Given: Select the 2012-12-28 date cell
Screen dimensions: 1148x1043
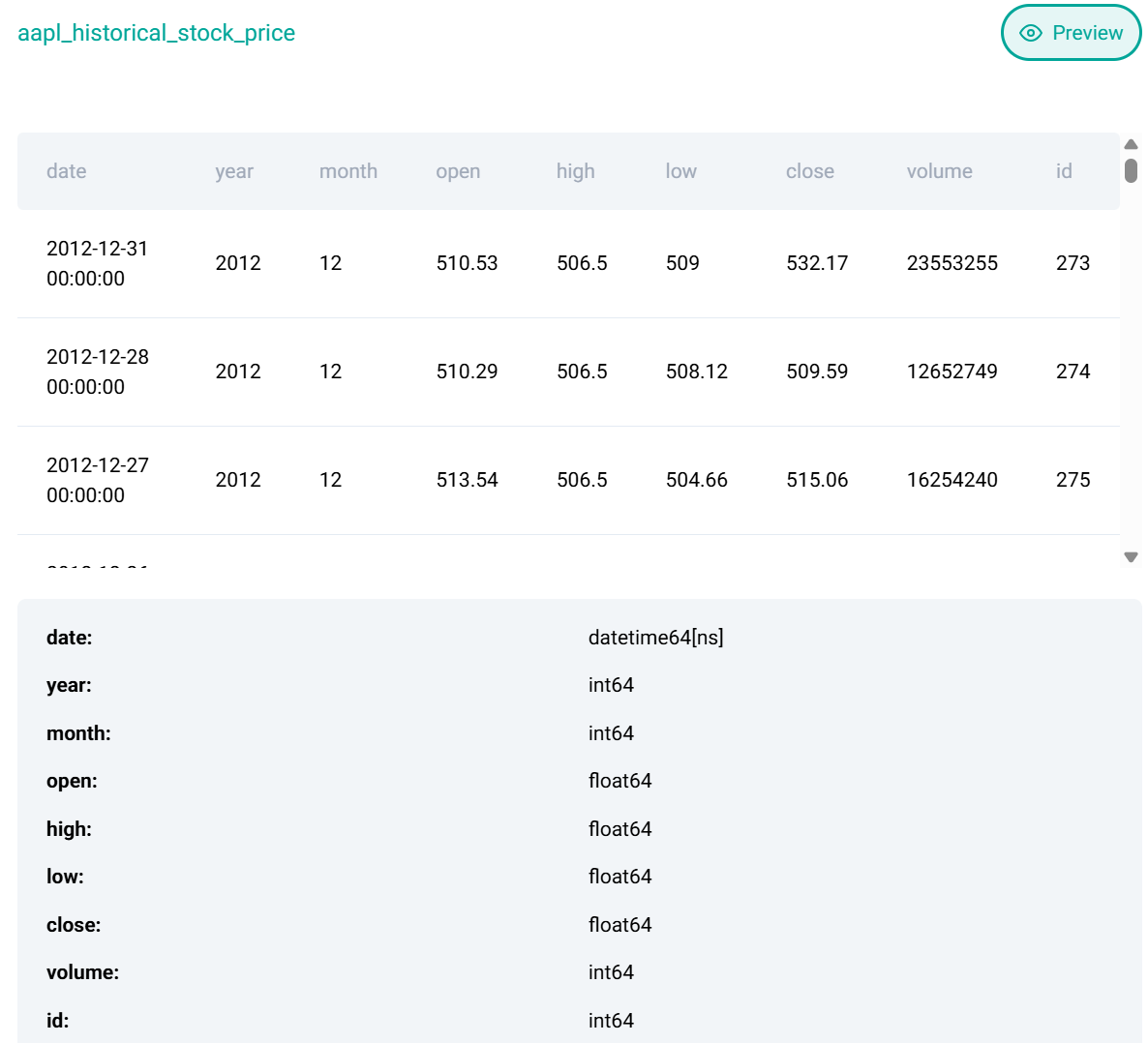Looking at the screenshot, I should 98,372.
